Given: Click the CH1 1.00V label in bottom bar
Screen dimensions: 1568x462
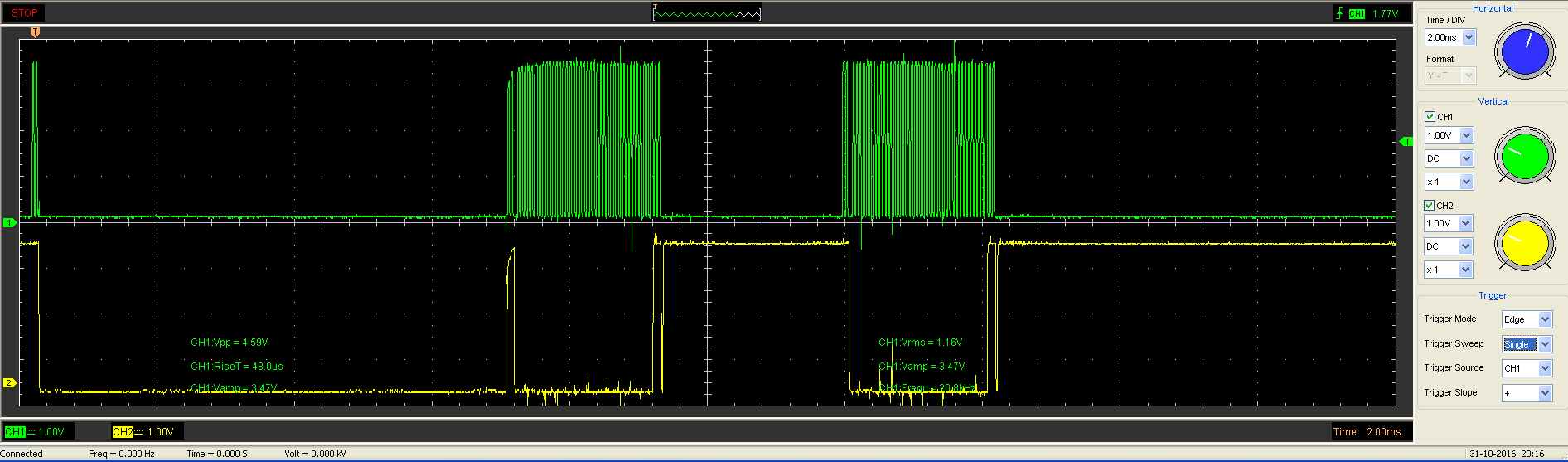Looking at the screenshot, I should pyautogui.click(x=37, y=431).
